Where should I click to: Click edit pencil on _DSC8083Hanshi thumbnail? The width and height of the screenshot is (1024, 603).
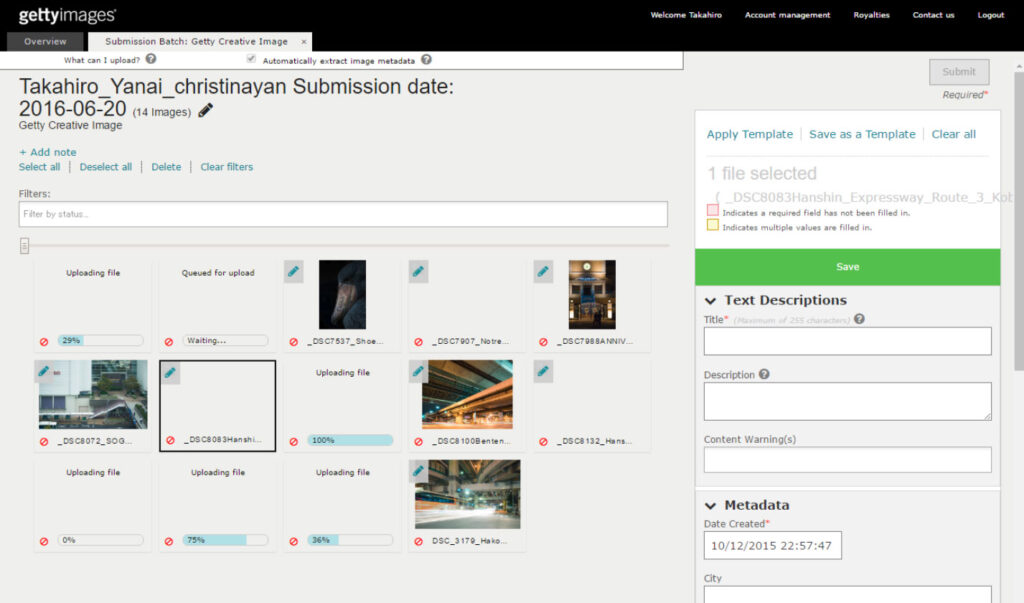coord(169,371)
